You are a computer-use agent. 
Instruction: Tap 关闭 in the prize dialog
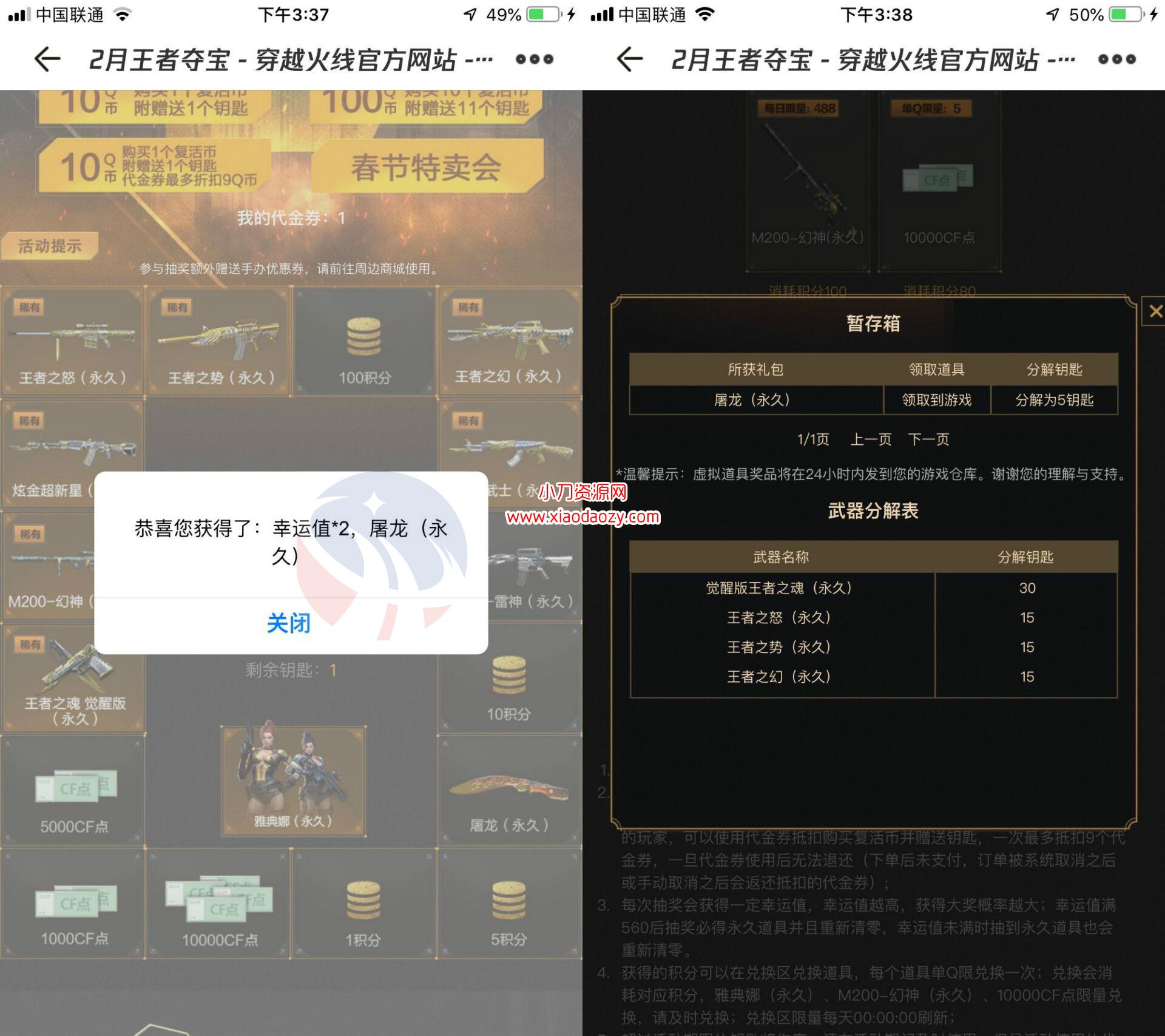(289, 624)
